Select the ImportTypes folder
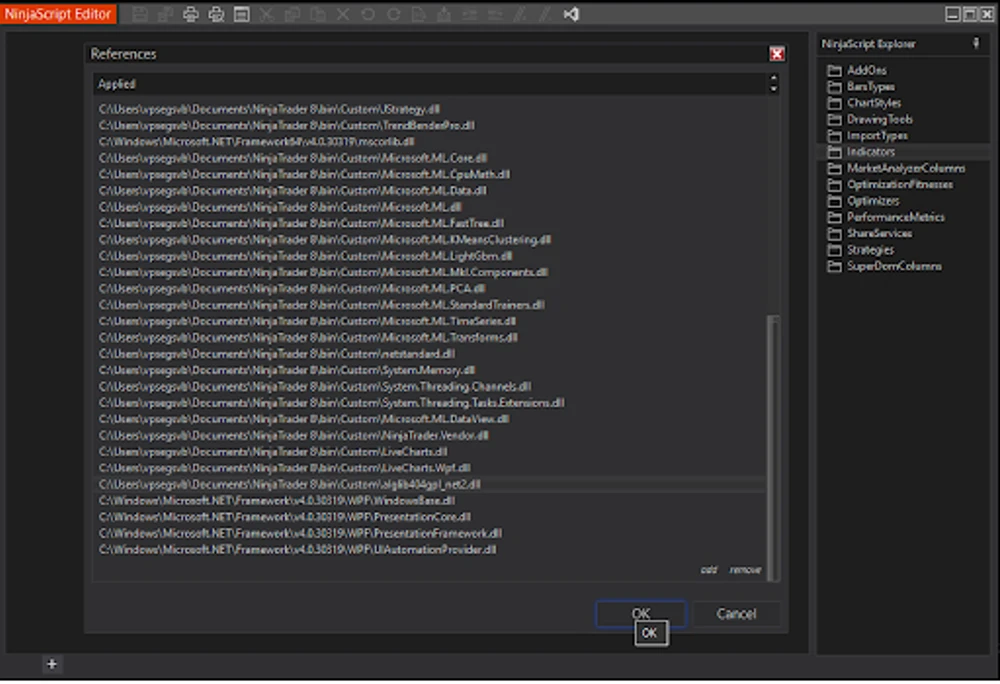1000x684 pixels. point(868,136)
